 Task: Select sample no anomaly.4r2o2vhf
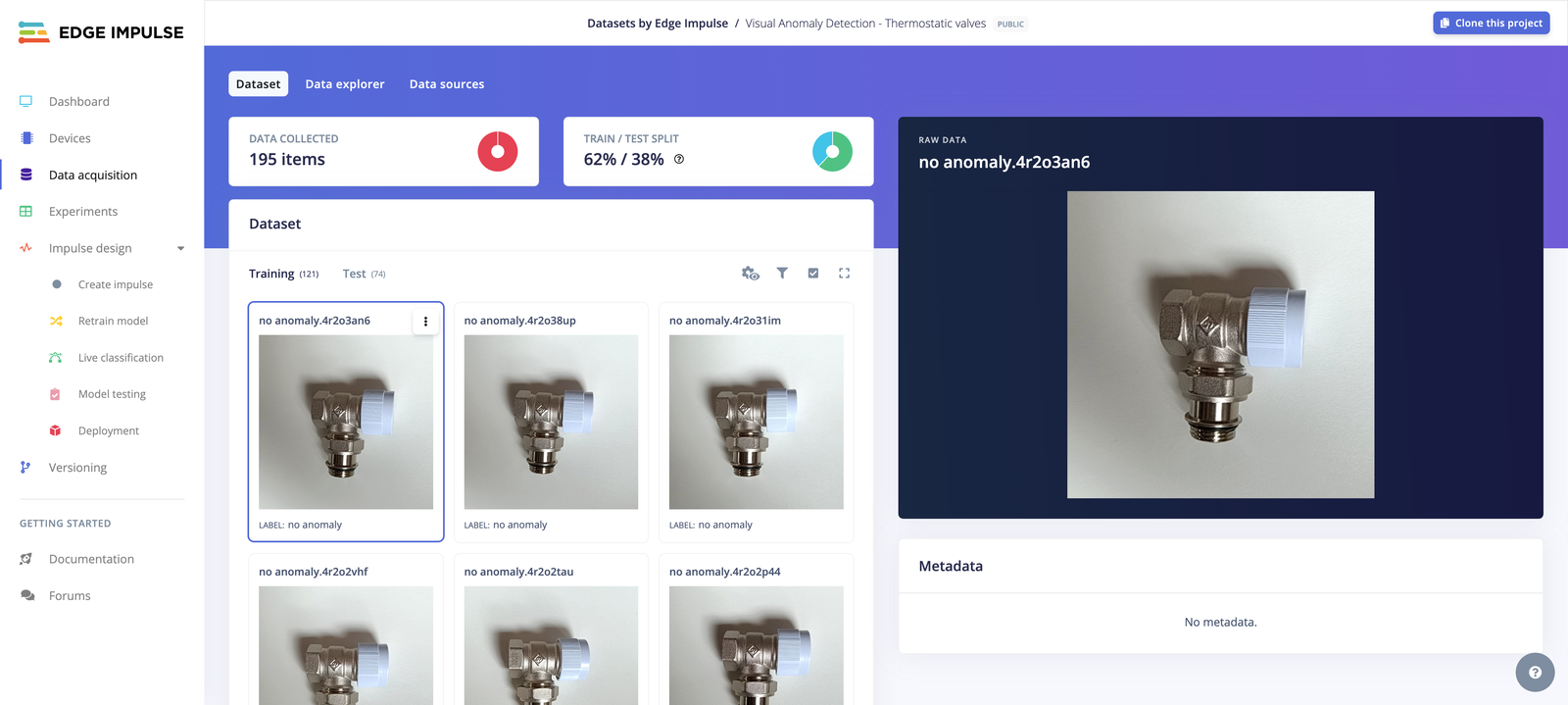(346, 629)
